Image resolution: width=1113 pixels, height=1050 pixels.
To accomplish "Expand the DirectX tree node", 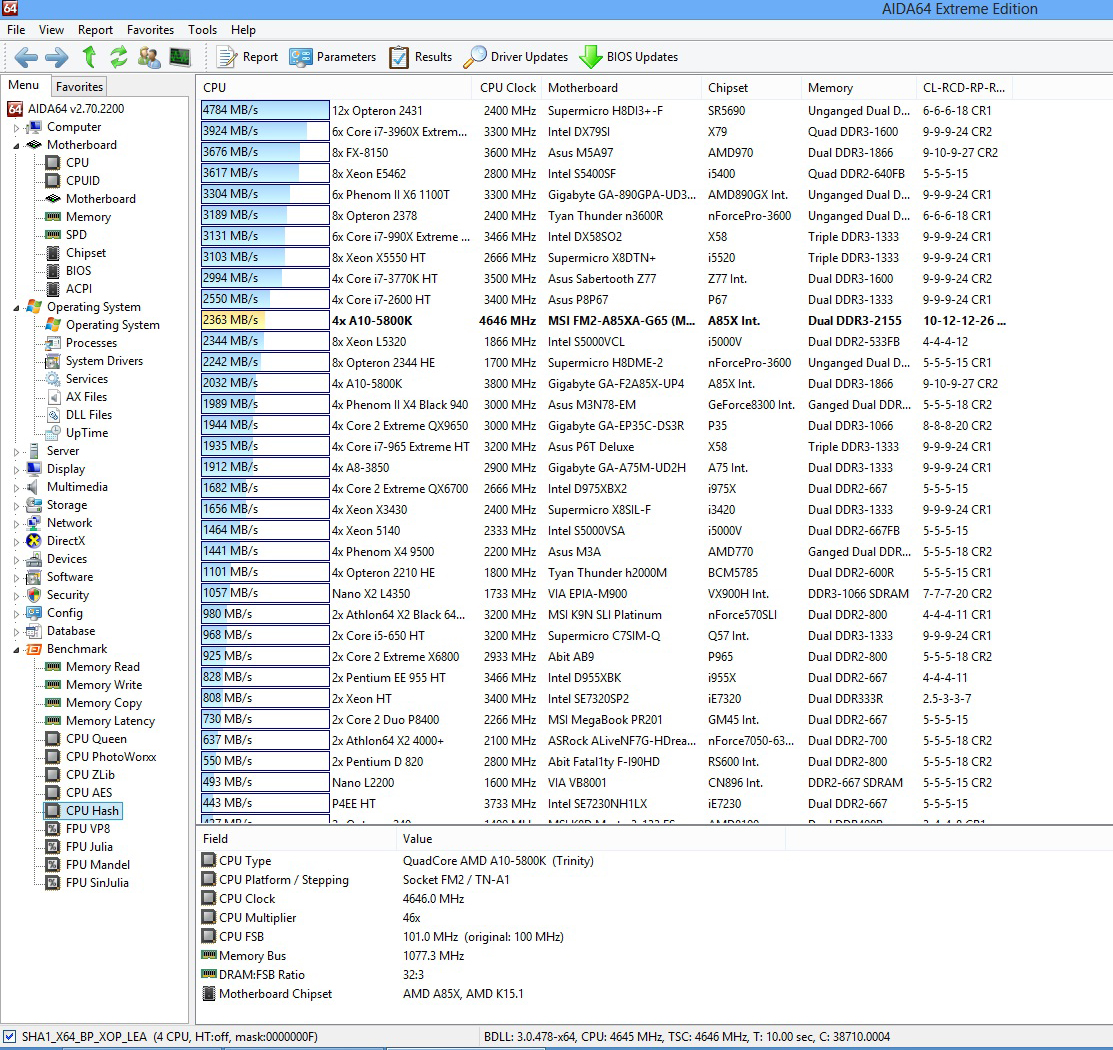I will 16,542.
